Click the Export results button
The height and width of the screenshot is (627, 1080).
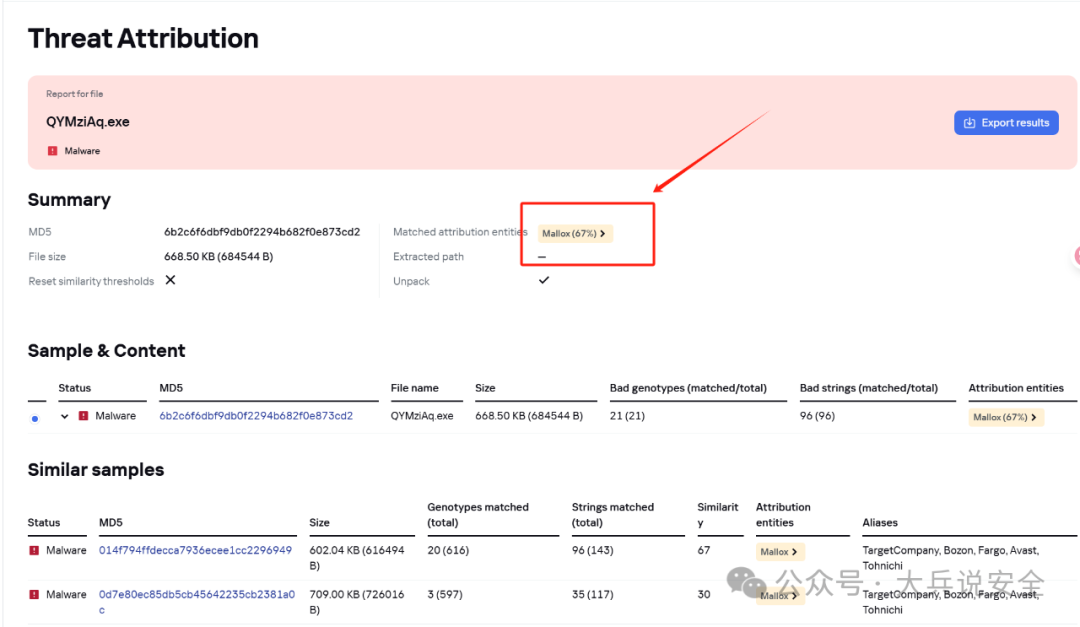pos(1005,123)
